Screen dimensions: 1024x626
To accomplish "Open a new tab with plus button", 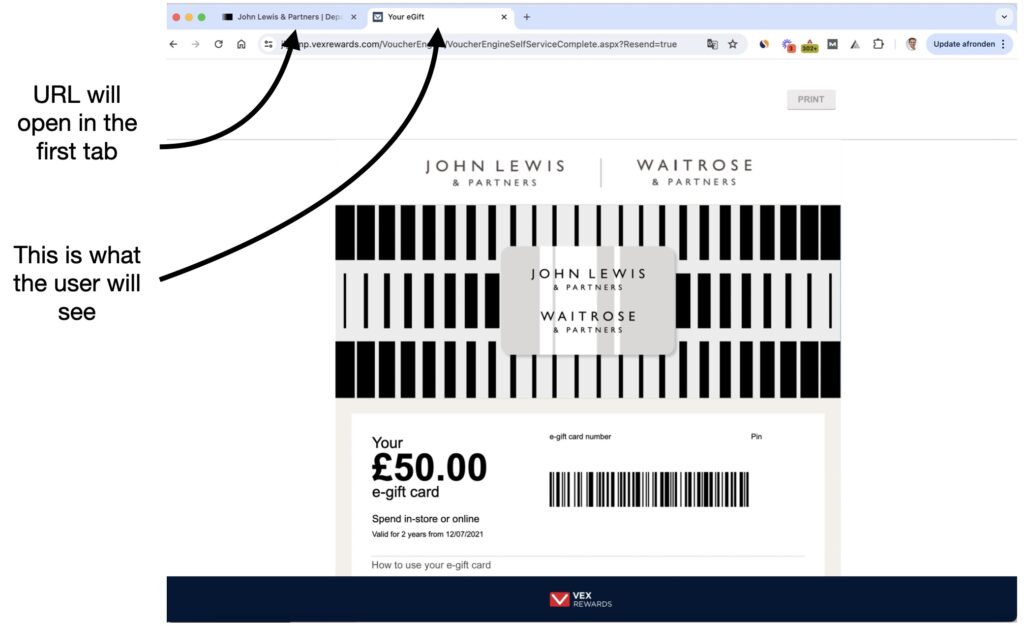I will coord(527,17).
